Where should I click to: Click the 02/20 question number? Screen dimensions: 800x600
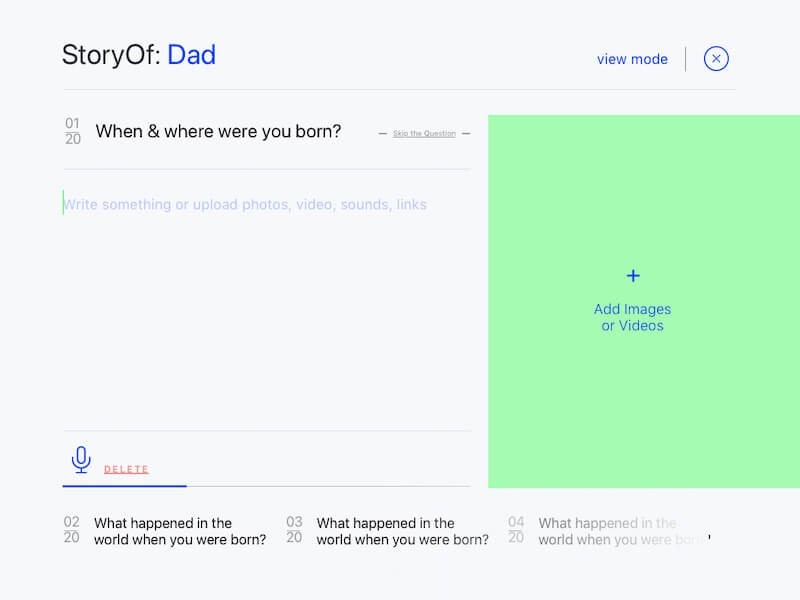coord(72,530)
